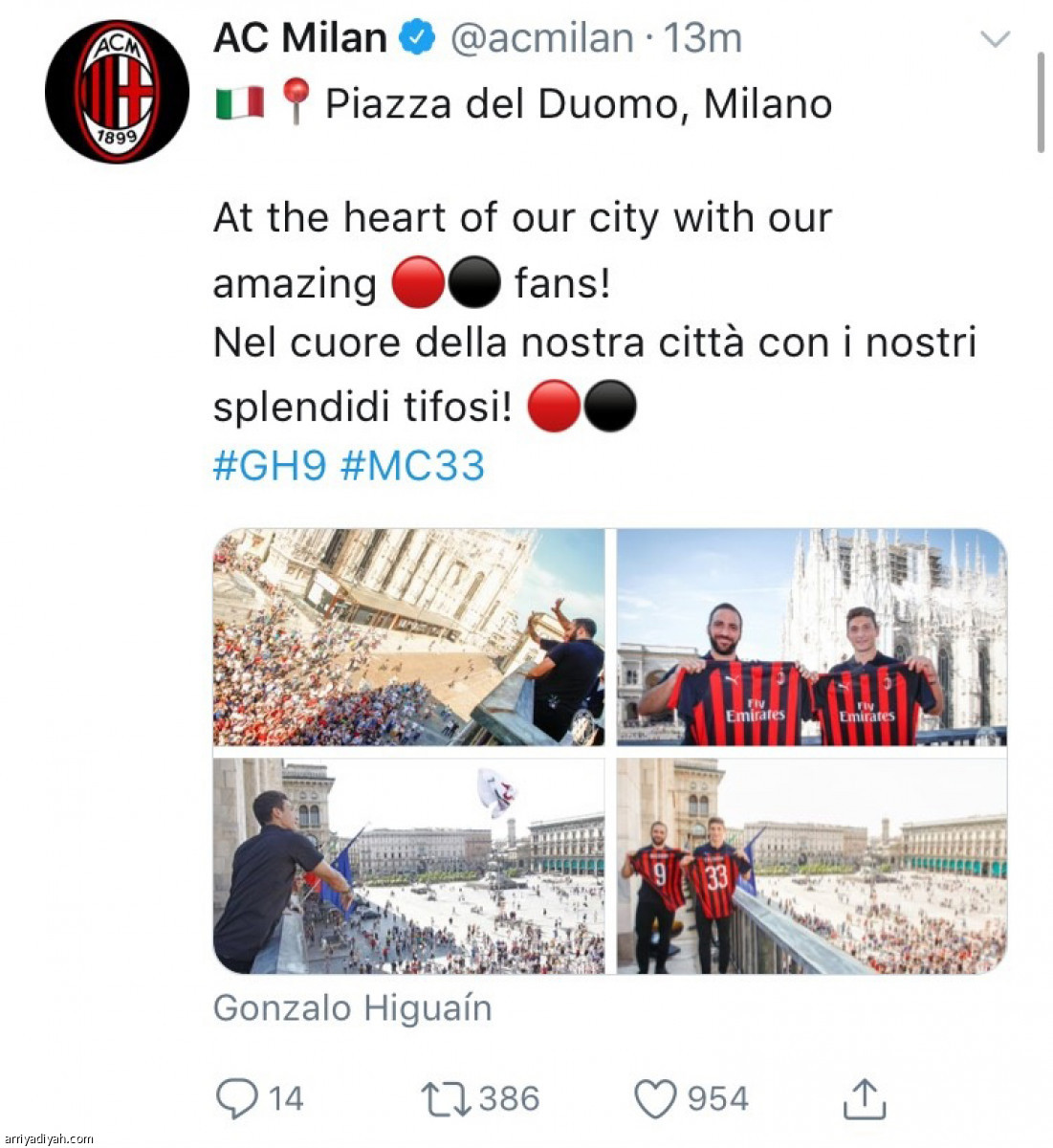This screenshot has width=1053, height=1148.
Task: Click the vertical scrollbar thumb
Action: (1041, 102)
